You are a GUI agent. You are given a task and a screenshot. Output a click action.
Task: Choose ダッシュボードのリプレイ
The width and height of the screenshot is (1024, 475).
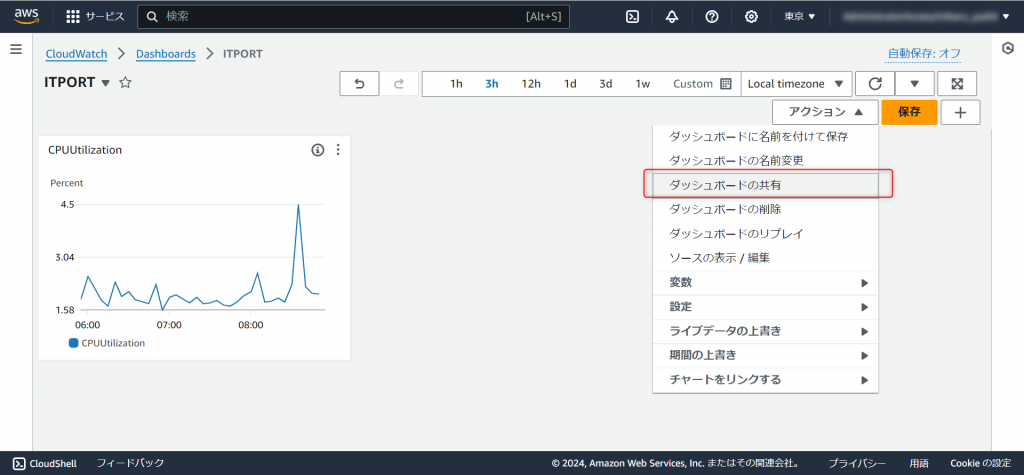click(765, 233)
